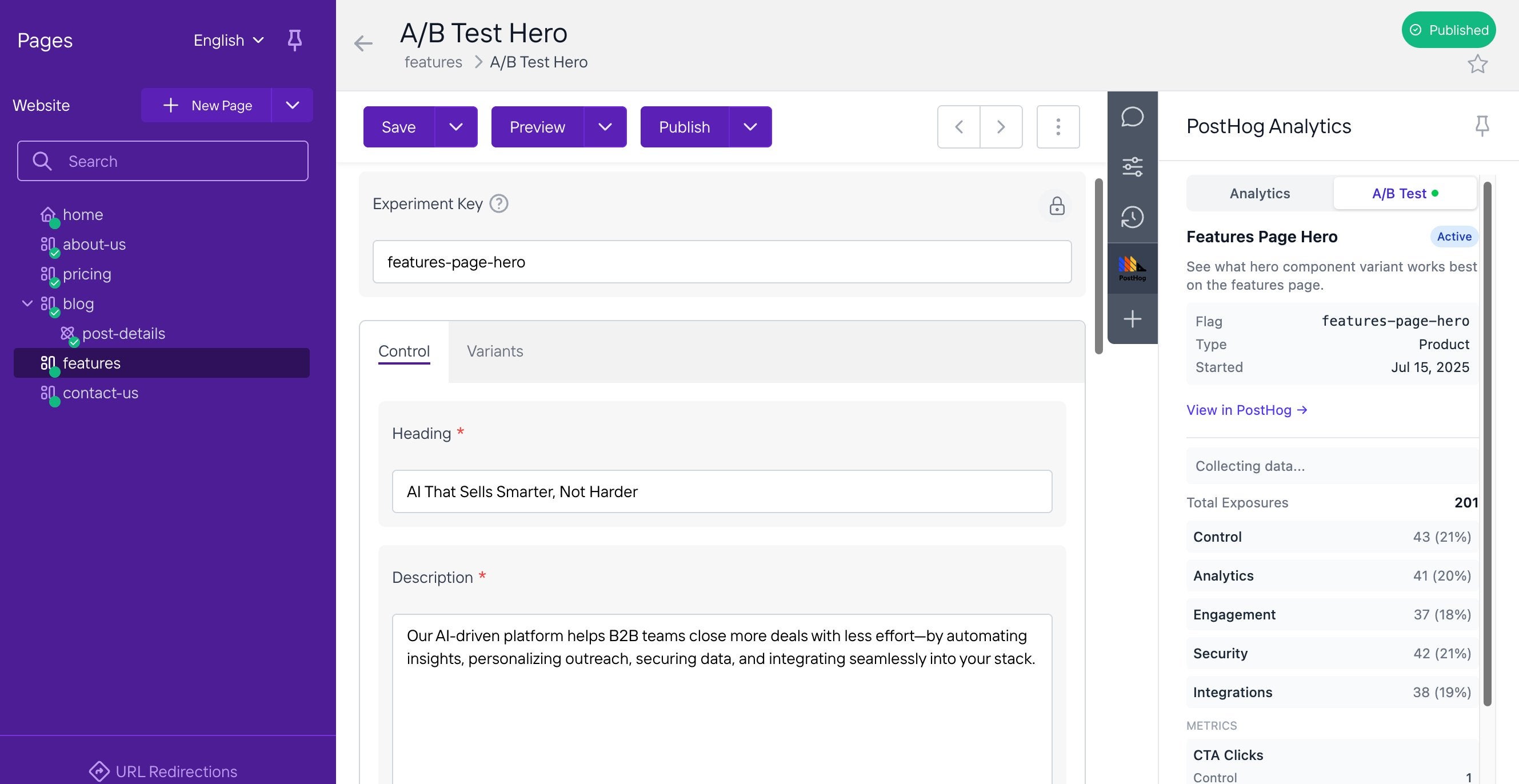
Task: Click the home page icon
Action: (x=49, y=214)
